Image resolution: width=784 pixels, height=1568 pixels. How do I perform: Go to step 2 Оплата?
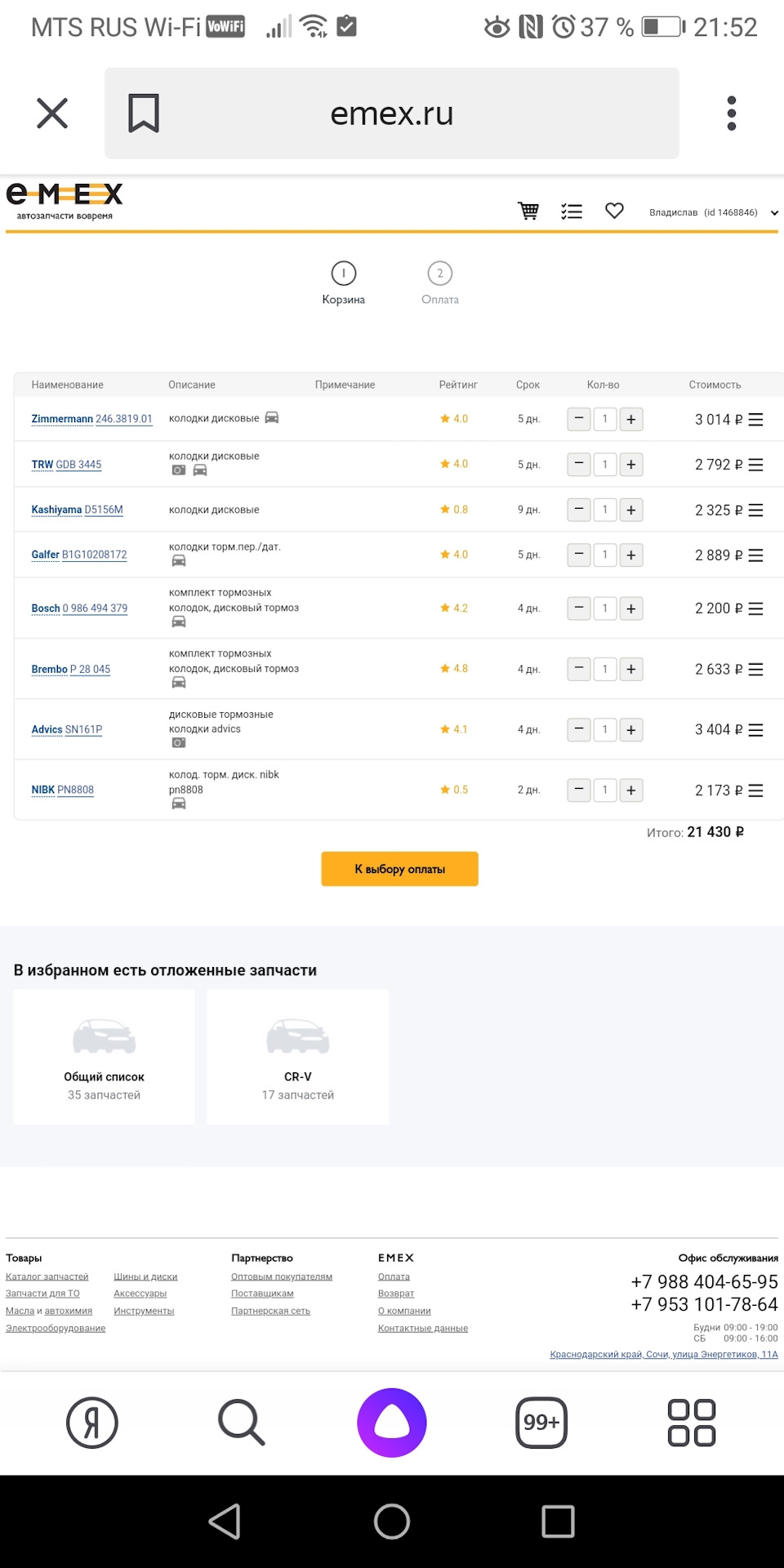click(440, 283)
